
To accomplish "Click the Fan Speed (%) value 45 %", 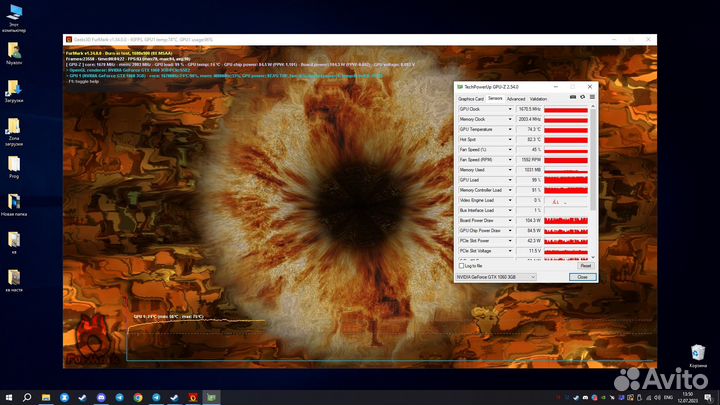I will pyautogui.click(x=529, y=150).
